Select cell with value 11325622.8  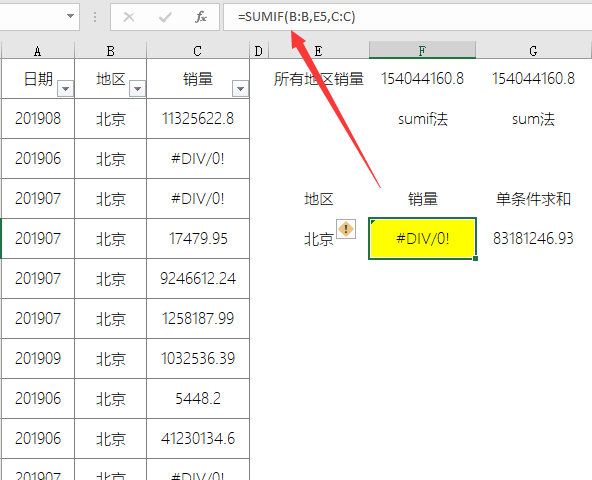coord(198,119)
